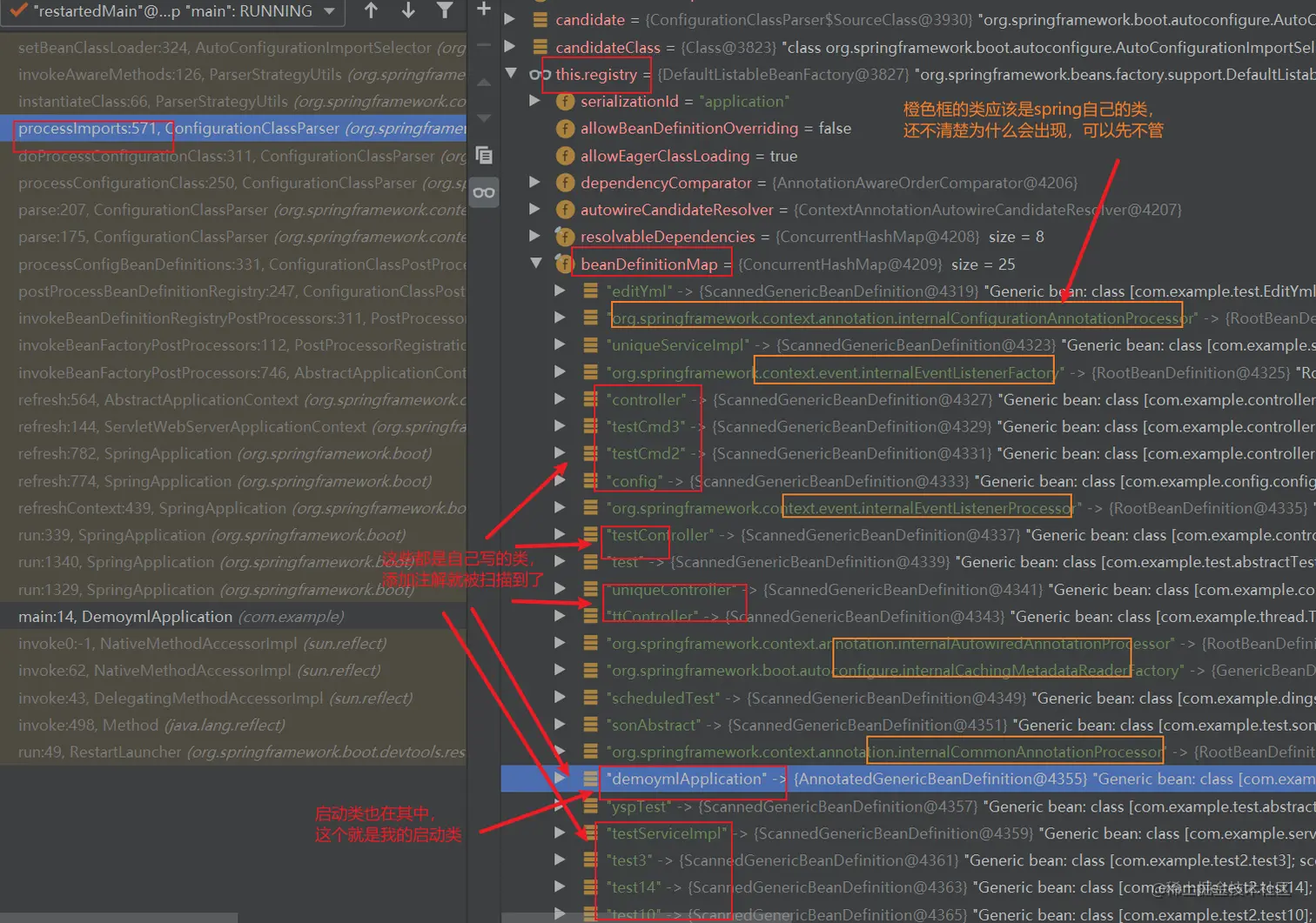The width and height of the screenshot is (1316, 923).
Task: Expand the "uniqueServiceImpl" map entry
Action: (561, 345)
